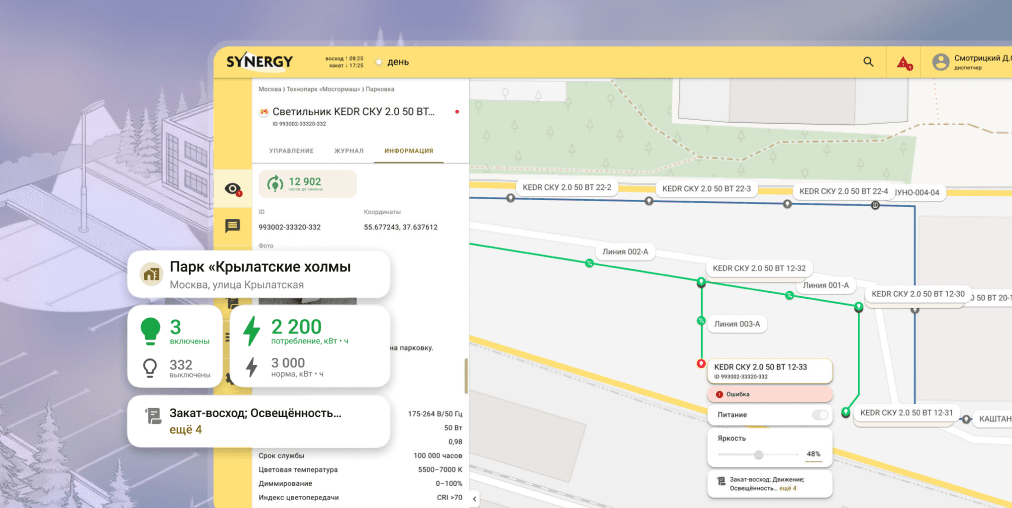Click the восход/закат times in header
Screen dimensions: 1012x508
[344, 62]
